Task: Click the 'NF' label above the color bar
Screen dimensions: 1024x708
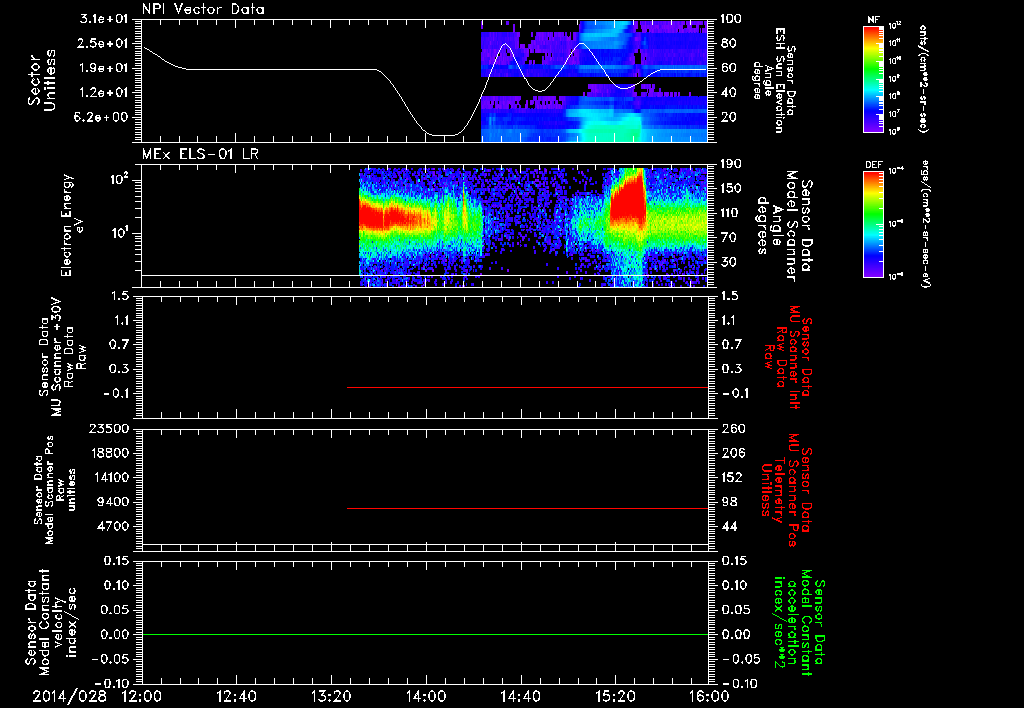Action: (873, 20)
